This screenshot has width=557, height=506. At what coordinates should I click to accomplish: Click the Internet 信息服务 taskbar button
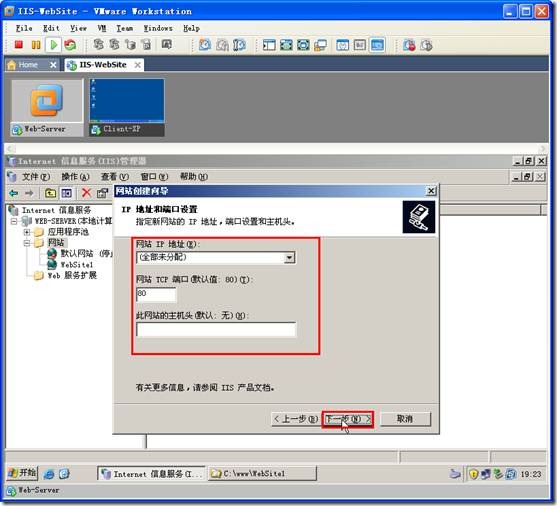tap(151, 474)
